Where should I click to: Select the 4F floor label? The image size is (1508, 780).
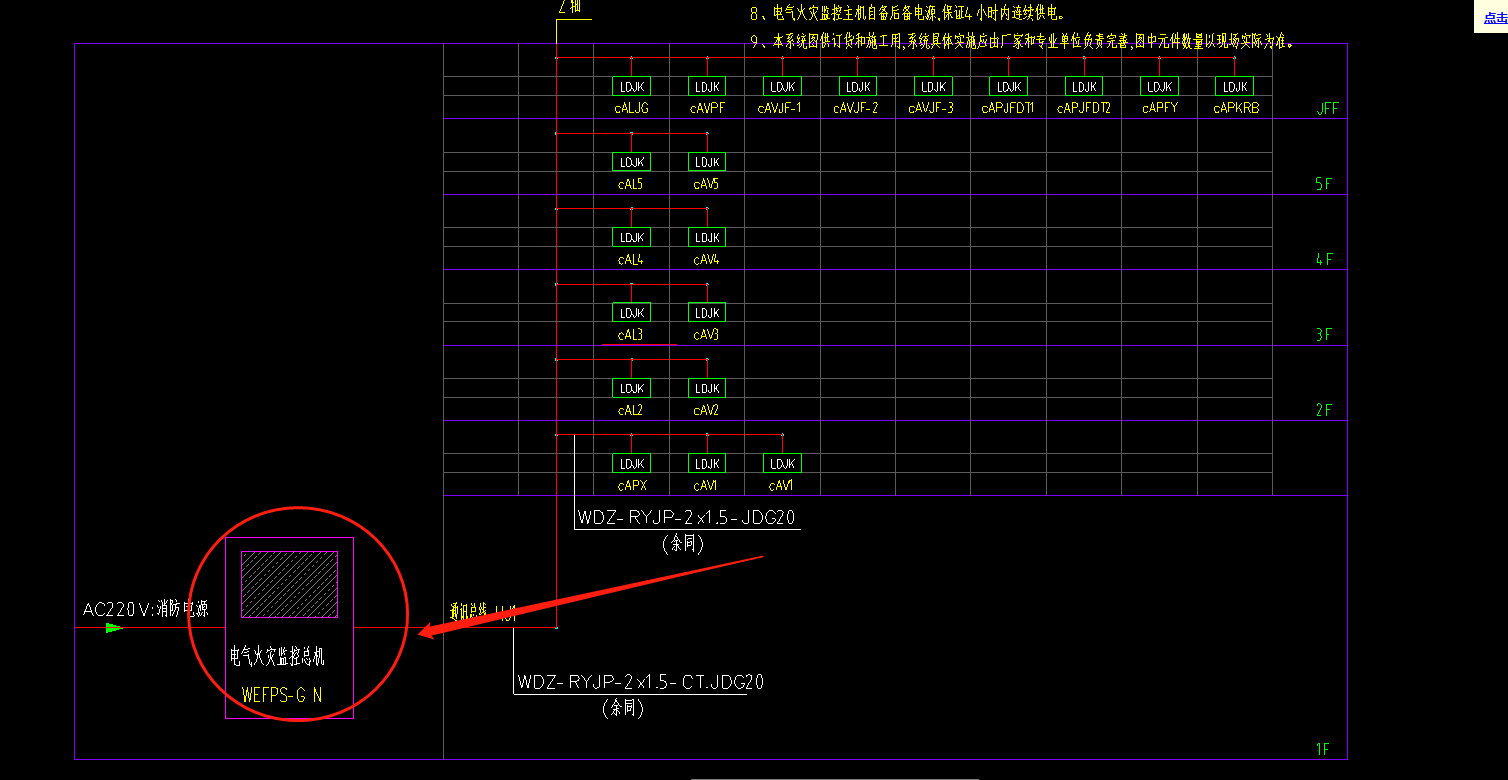pos(1324,260)
